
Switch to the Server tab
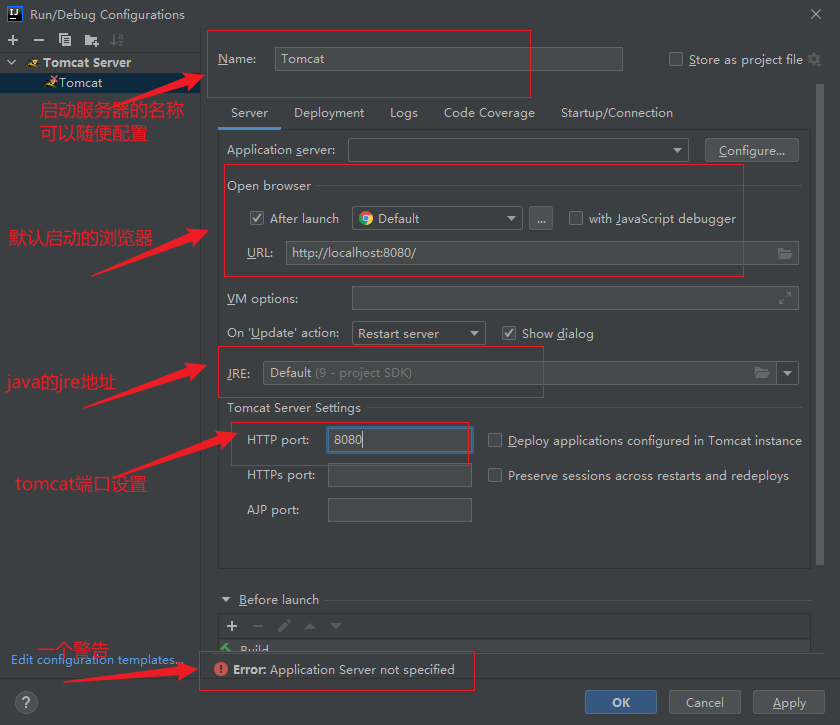point(249,113)
